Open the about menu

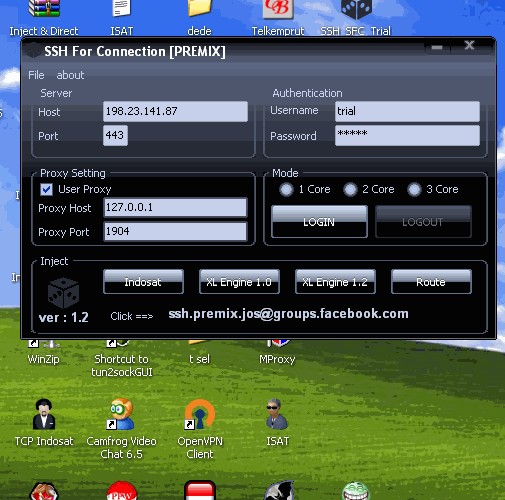pyautogui.click(x=70, y=75)
